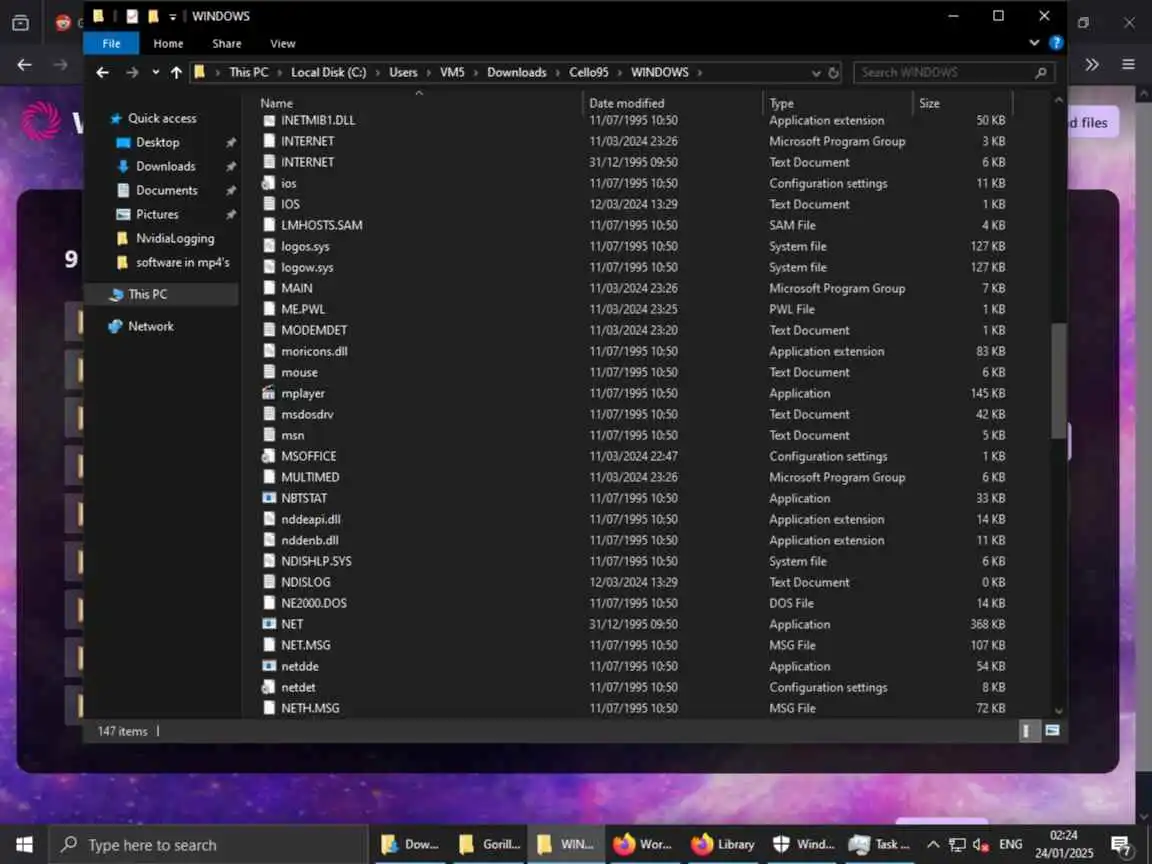Show hidden system tray icons
The height and width of the screenshot is (864, 1152).
932,845
